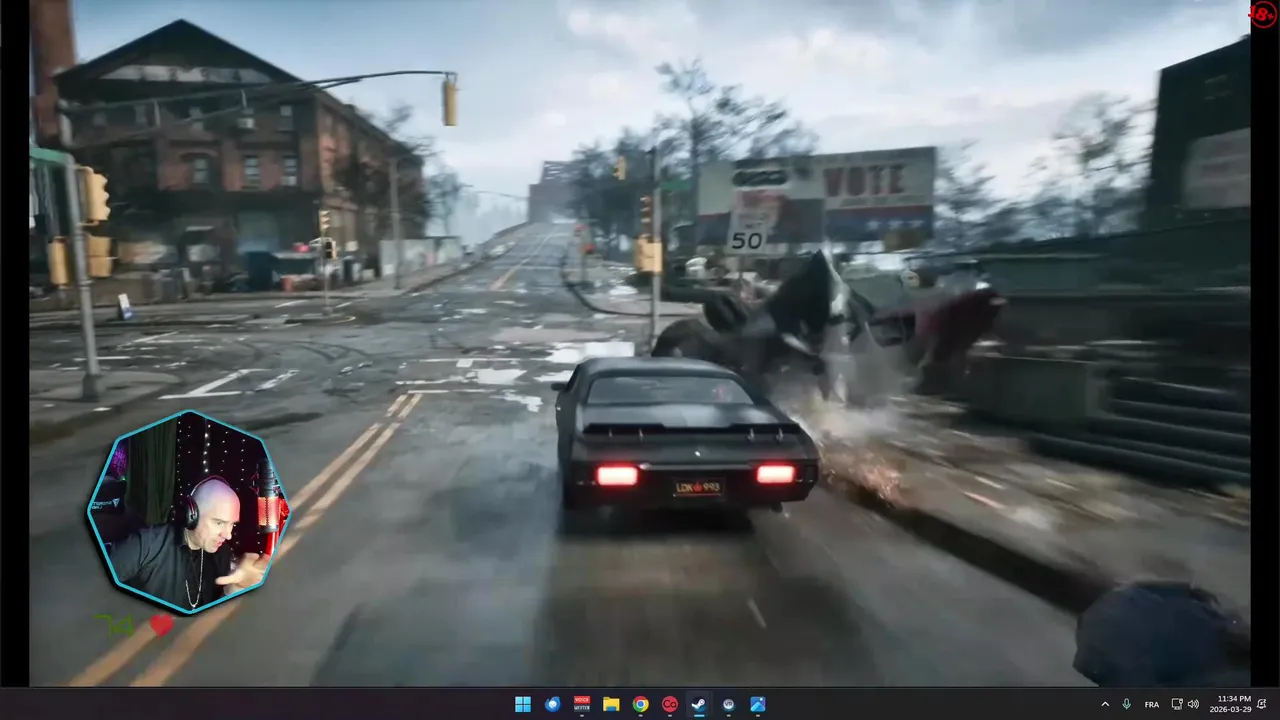
Task: Open the red circular app in taskbar
Action: 670,704
